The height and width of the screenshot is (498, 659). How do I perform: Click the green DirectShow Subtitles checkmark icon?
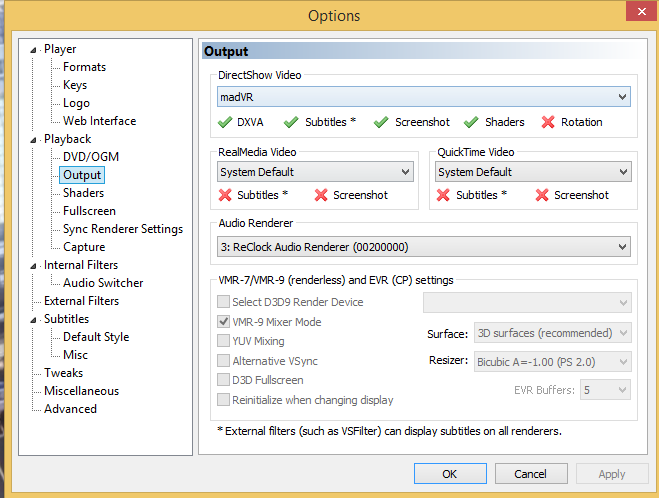[291, 122]
